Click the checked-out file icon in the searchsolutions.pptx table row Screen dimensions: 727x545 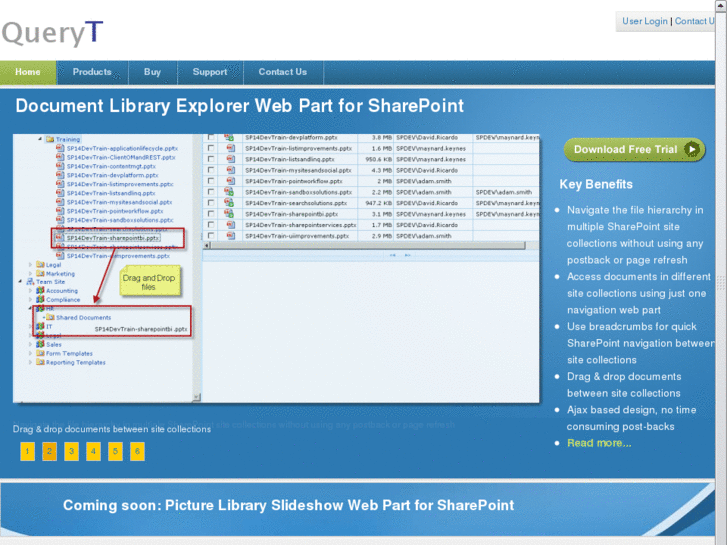click(x=229, y=203)
